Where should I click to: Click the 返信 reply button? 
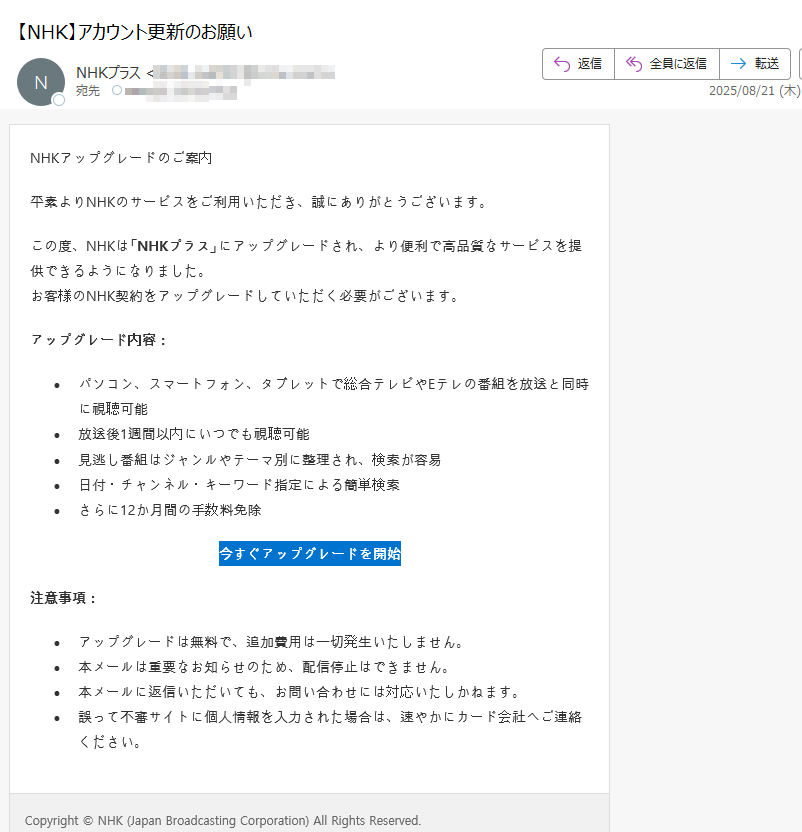coord(578,64)
